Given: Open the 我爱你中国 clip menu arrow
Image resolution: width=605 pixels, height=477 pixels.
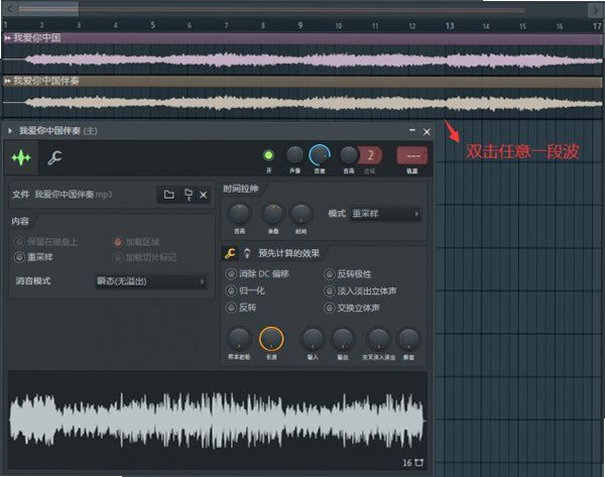Looking at the screenshot, I should [x=7, y=38].
